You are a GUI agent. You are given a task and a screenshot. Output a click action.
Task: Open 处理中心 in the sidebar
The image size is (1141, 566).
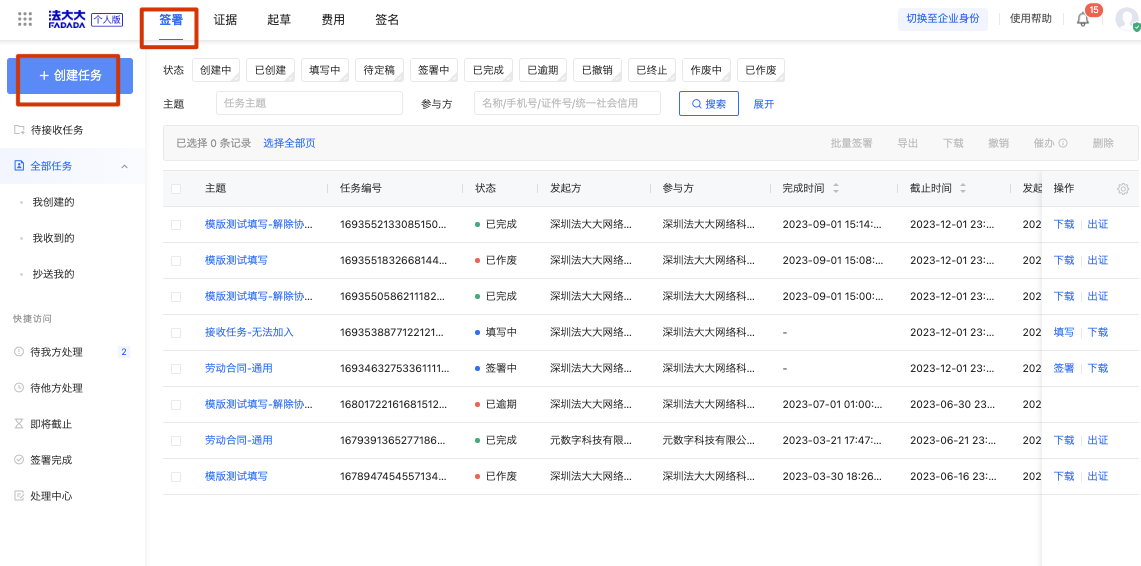tap(43, 496)
